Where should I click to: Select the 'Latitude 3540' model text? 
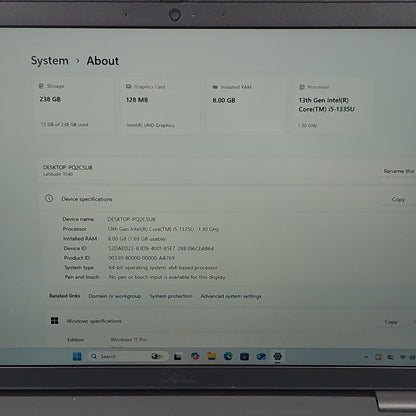[x=58, y=174]
